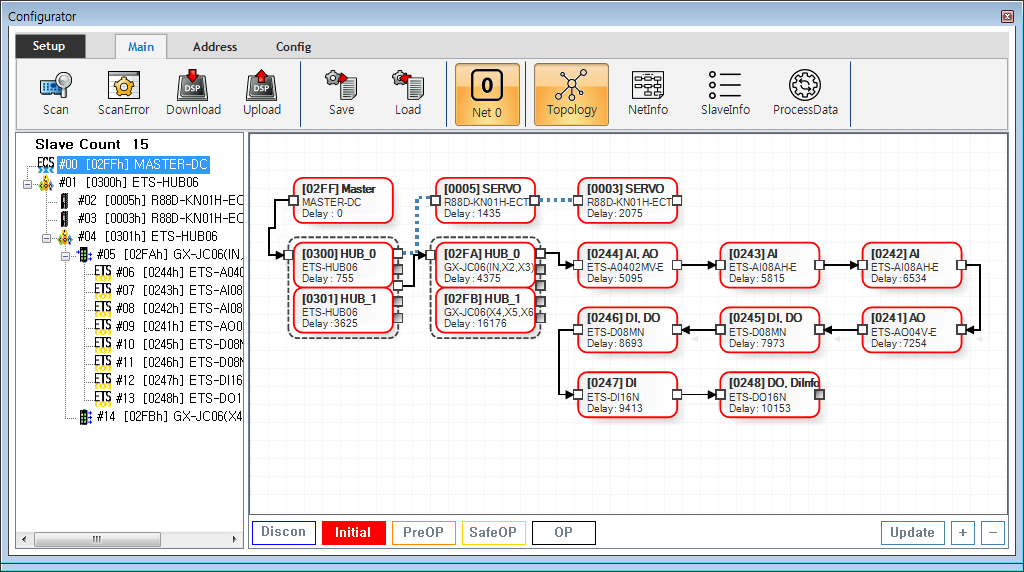Switch to the Address tab

click(x=215, y=47)
